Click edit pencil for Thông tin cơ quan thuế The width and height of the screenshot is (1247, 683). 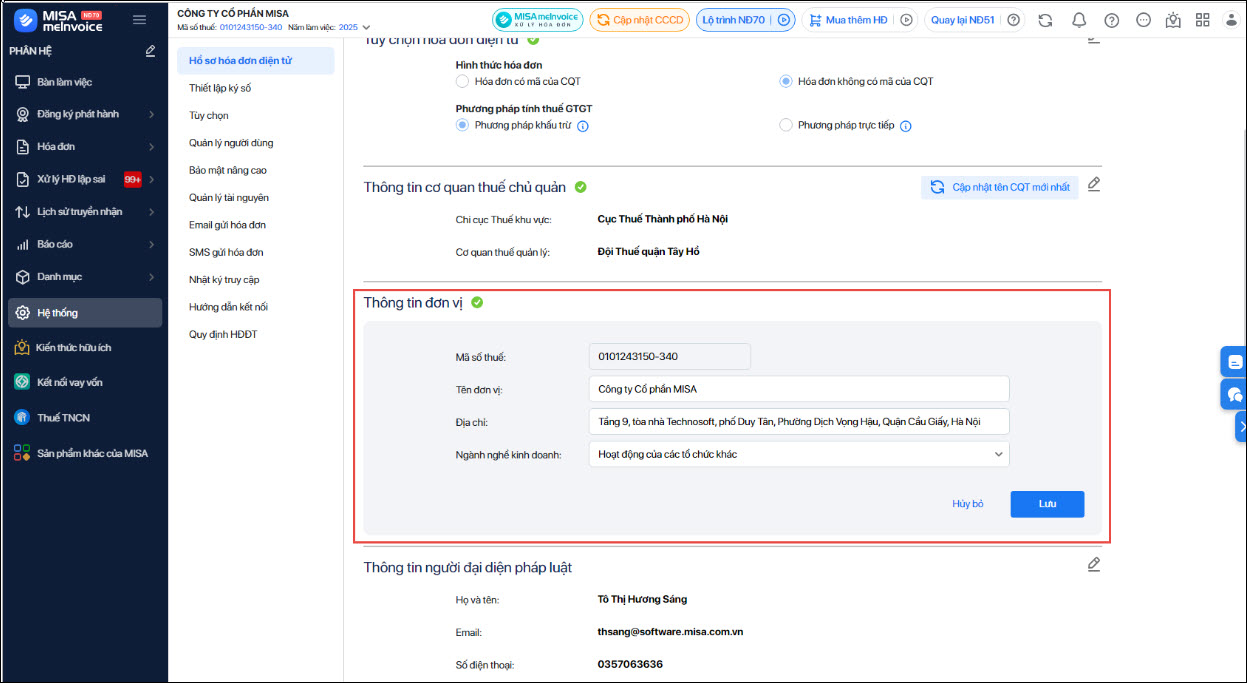1094,185
